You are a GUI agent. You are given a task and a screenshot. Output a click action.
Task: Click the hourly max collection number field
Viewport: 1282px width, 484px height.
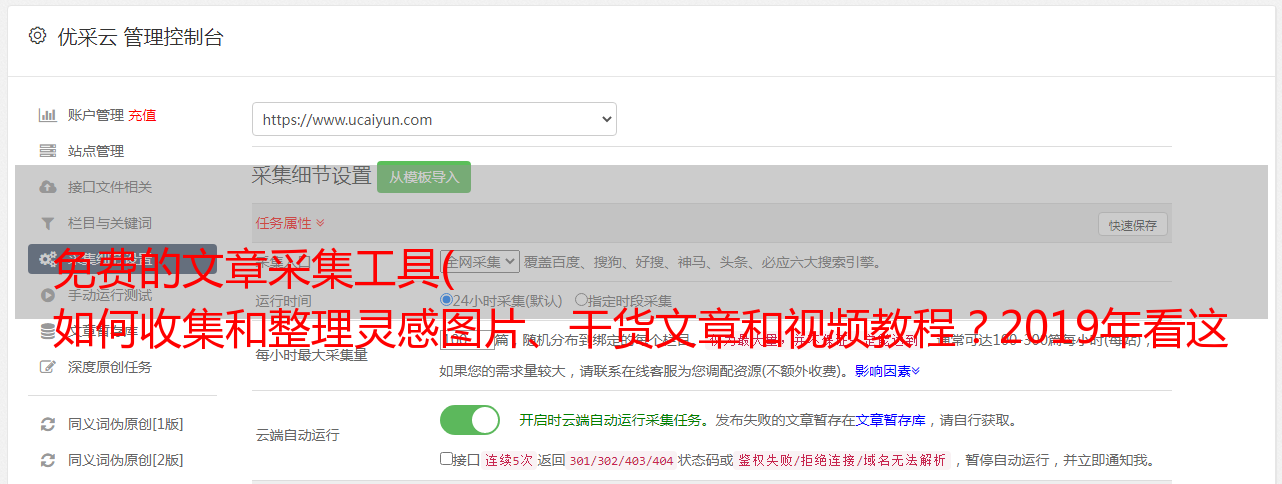tap(467, 340)
